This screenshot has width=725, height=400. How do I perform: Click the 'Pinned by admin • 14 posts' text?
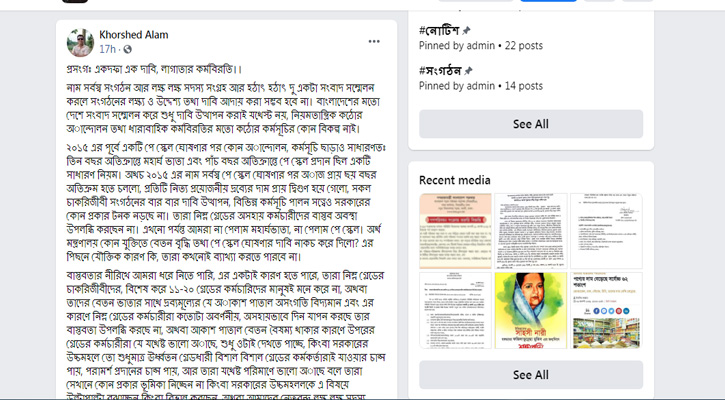(481, 86)
